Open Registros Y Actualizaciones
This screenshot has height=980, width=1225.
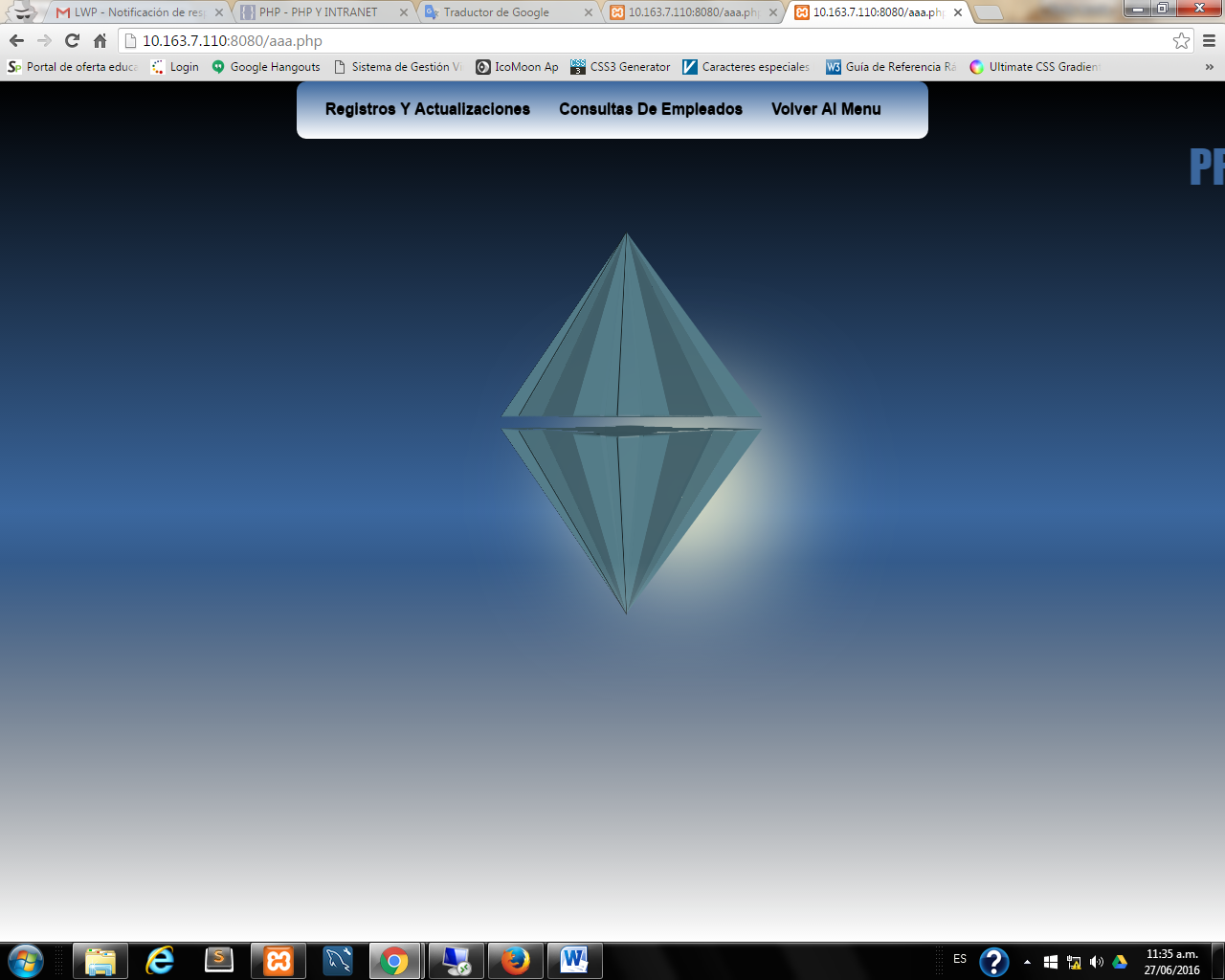coord(429,109)
